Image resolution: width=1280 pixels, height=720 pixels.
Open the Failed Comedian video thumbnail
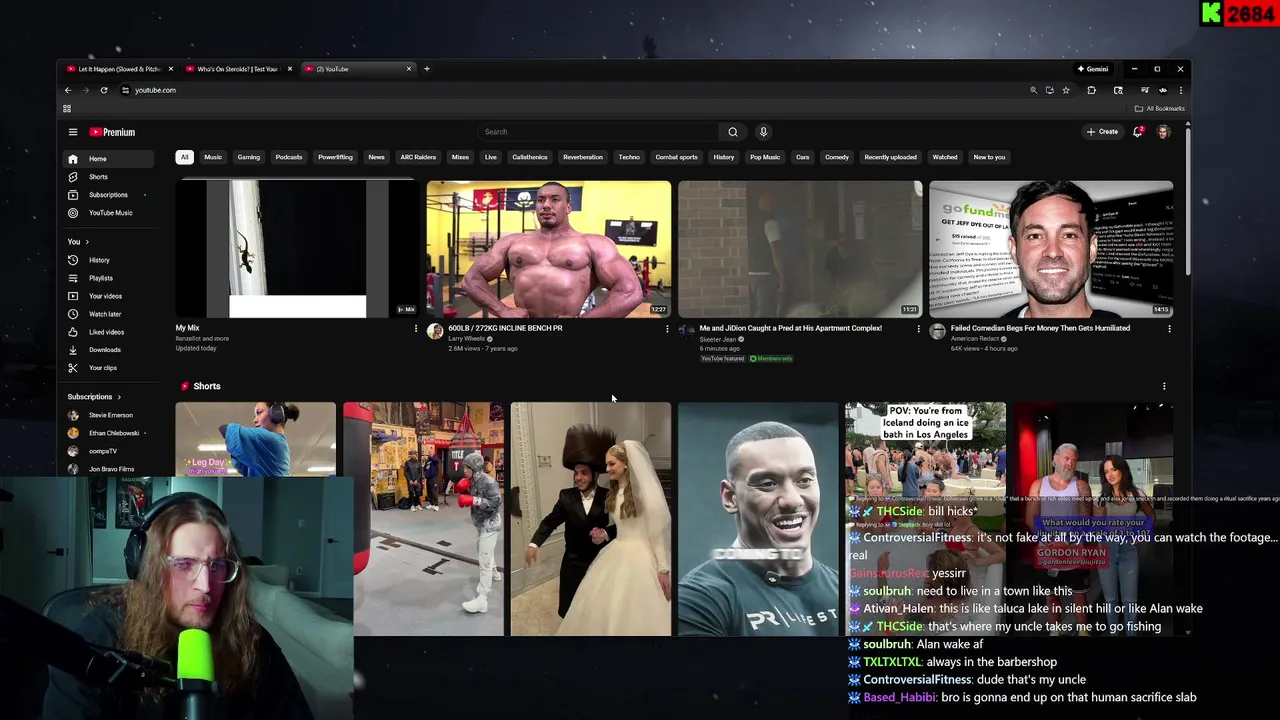(1051, 249)
